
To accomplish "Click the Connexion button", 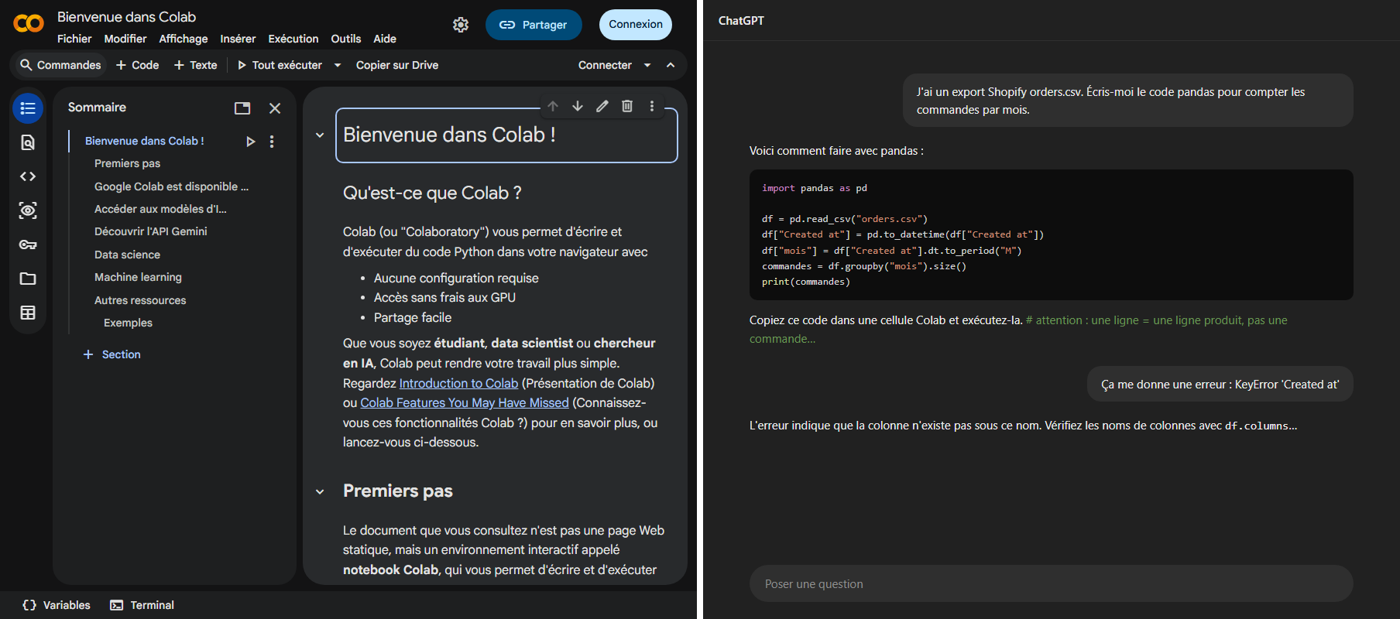I will (x=636, y=25).
